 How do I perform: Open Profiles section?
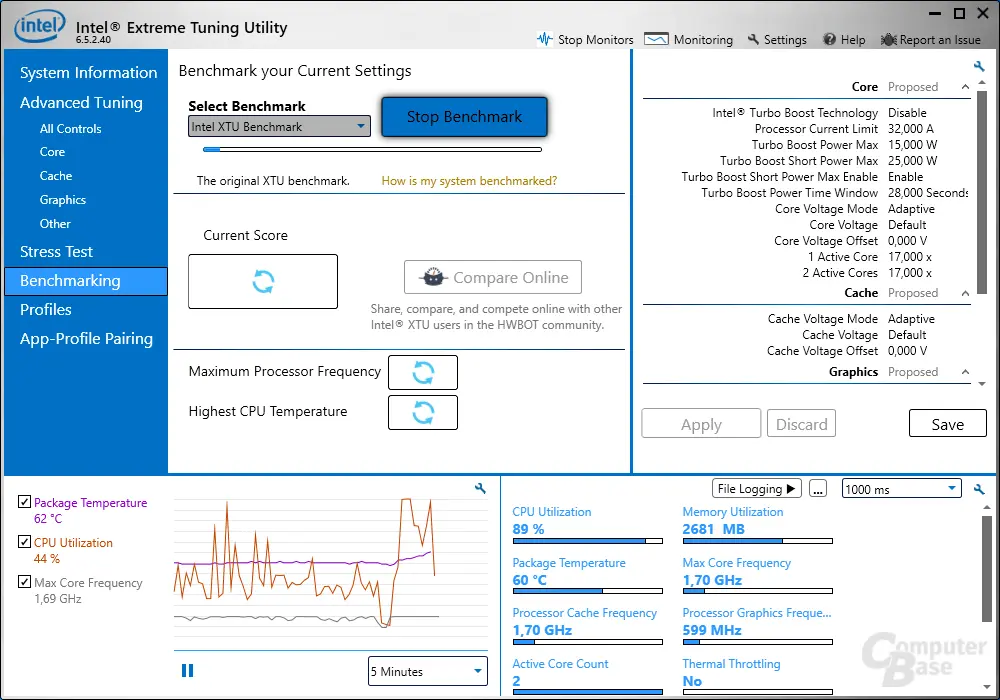click(45, 310)
